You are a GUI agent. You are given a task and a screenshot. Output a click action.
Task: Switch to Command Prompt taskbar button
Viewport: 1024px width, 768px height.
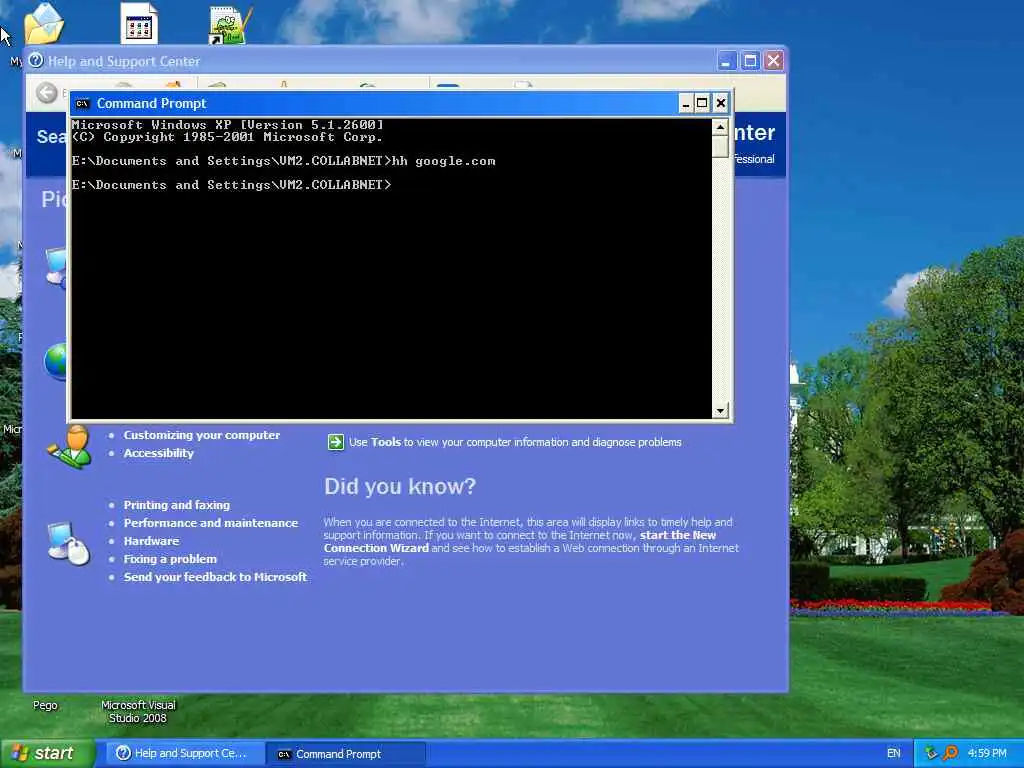point(346,754)
